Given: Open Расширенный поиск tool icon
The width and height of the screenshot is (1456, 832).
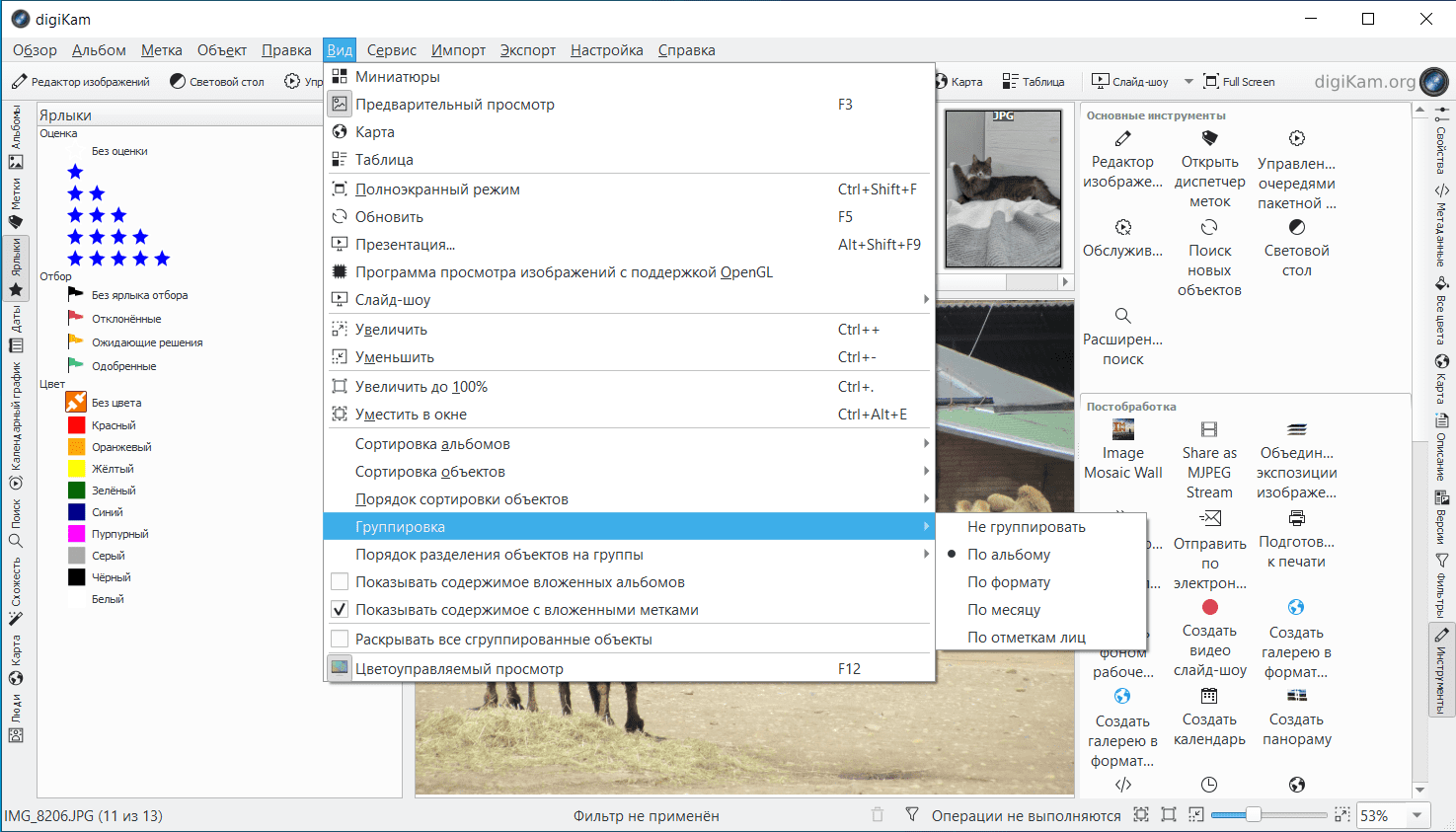Looking at the screenshot, I should pyautogui.click(x=1122, y=316).
